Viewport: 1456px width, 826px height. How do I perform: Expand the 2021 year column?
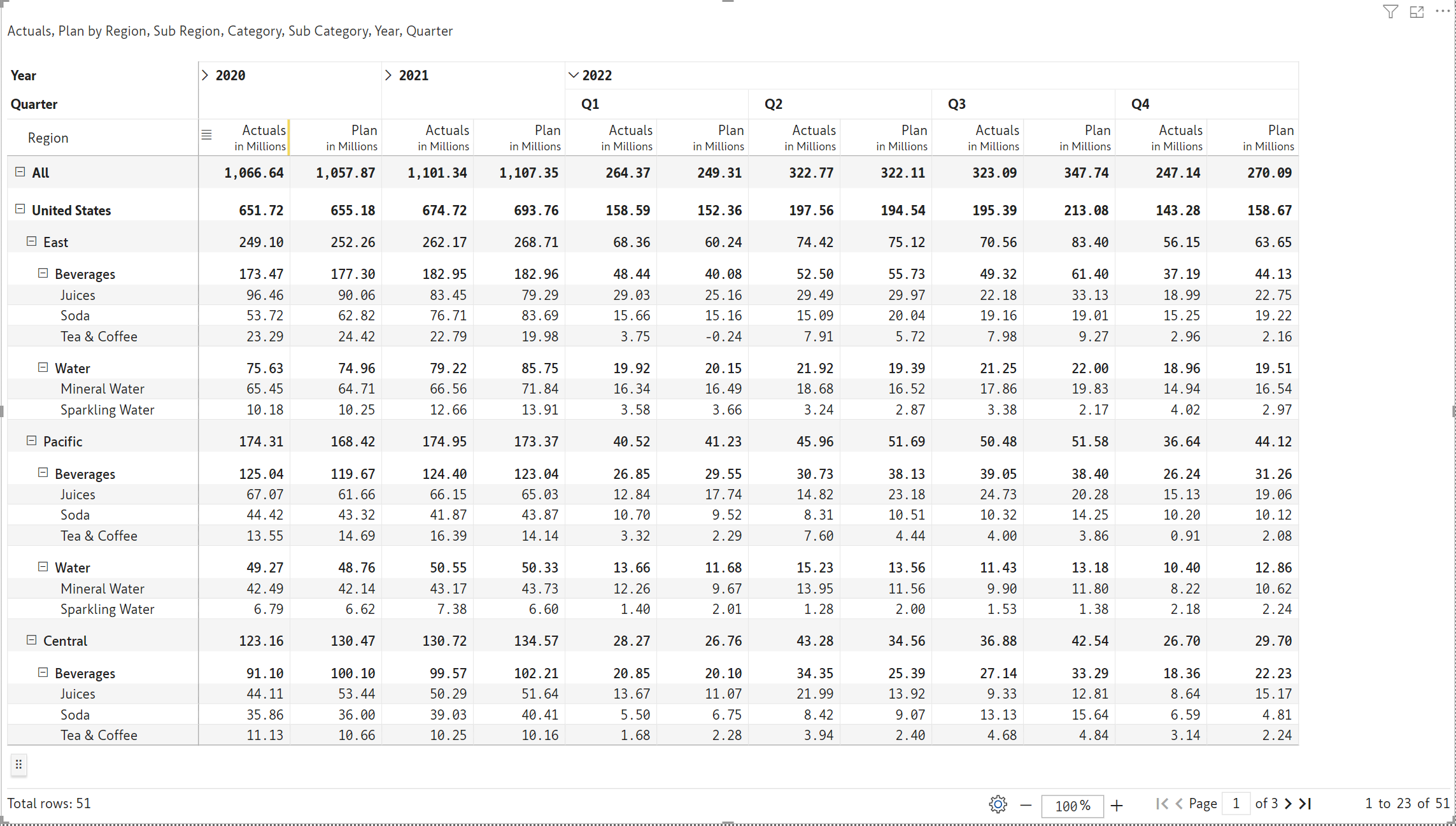[388, 75]
